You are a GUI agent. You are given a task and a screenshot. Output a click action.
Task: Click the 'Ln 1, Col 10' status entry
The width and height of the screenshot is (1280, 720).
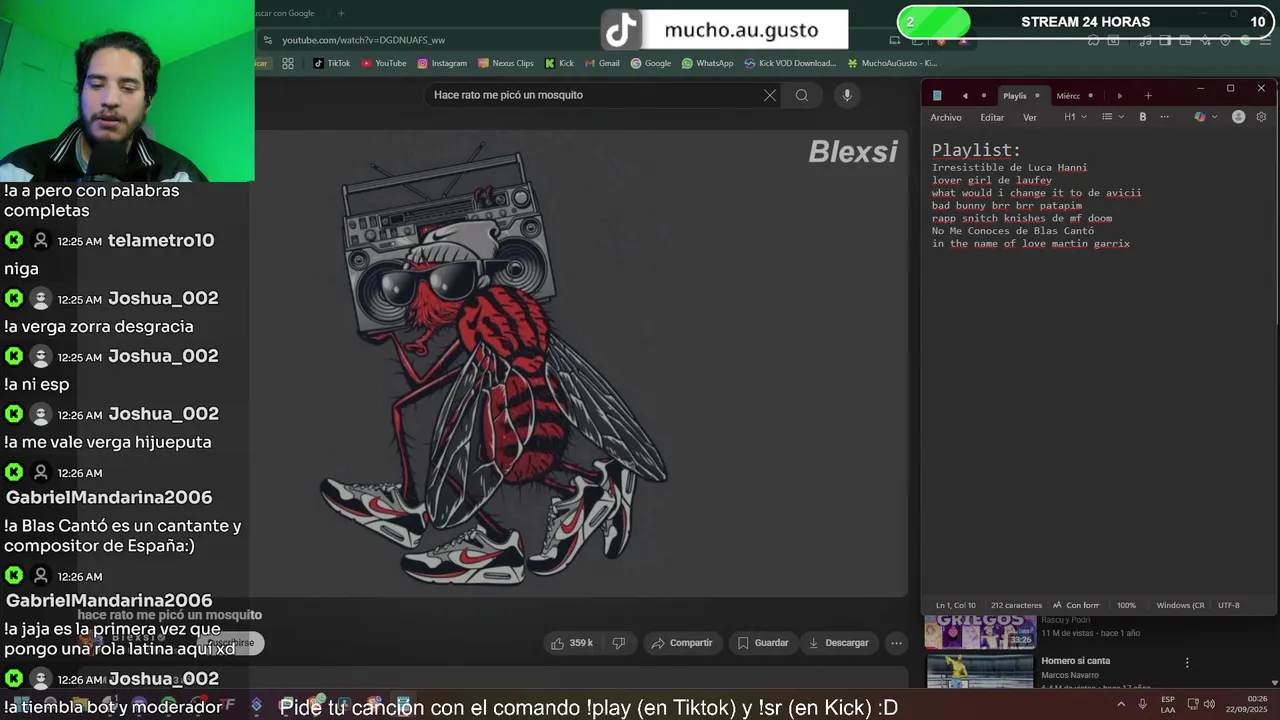pos(956,605)
